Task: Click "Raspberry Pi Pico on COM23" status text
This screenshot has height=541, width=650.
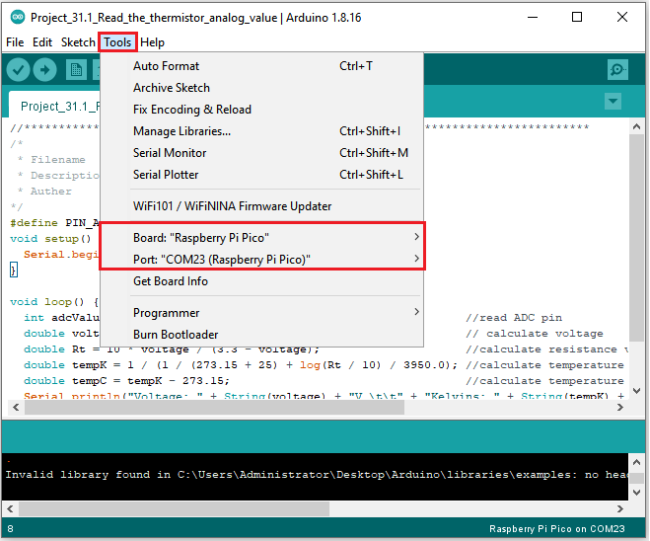Action: point(557,529)
